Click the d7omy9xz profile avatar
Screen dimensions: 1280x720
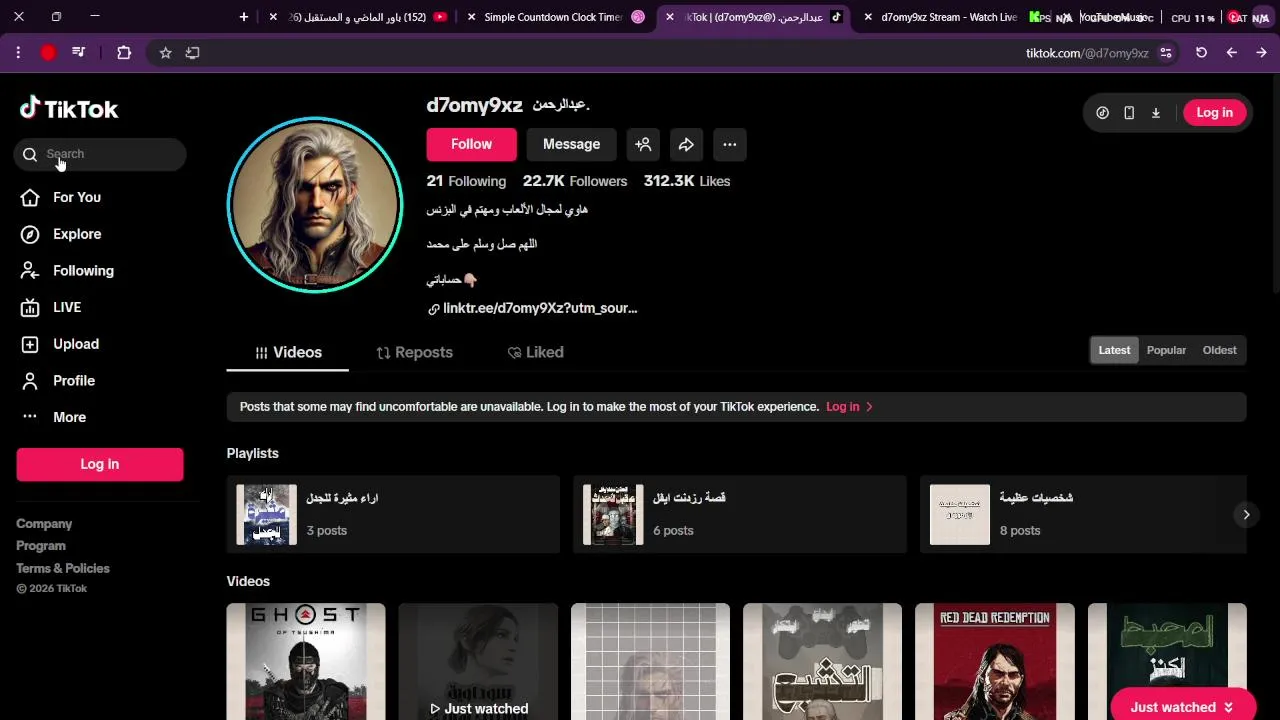(x=315, y=205)
